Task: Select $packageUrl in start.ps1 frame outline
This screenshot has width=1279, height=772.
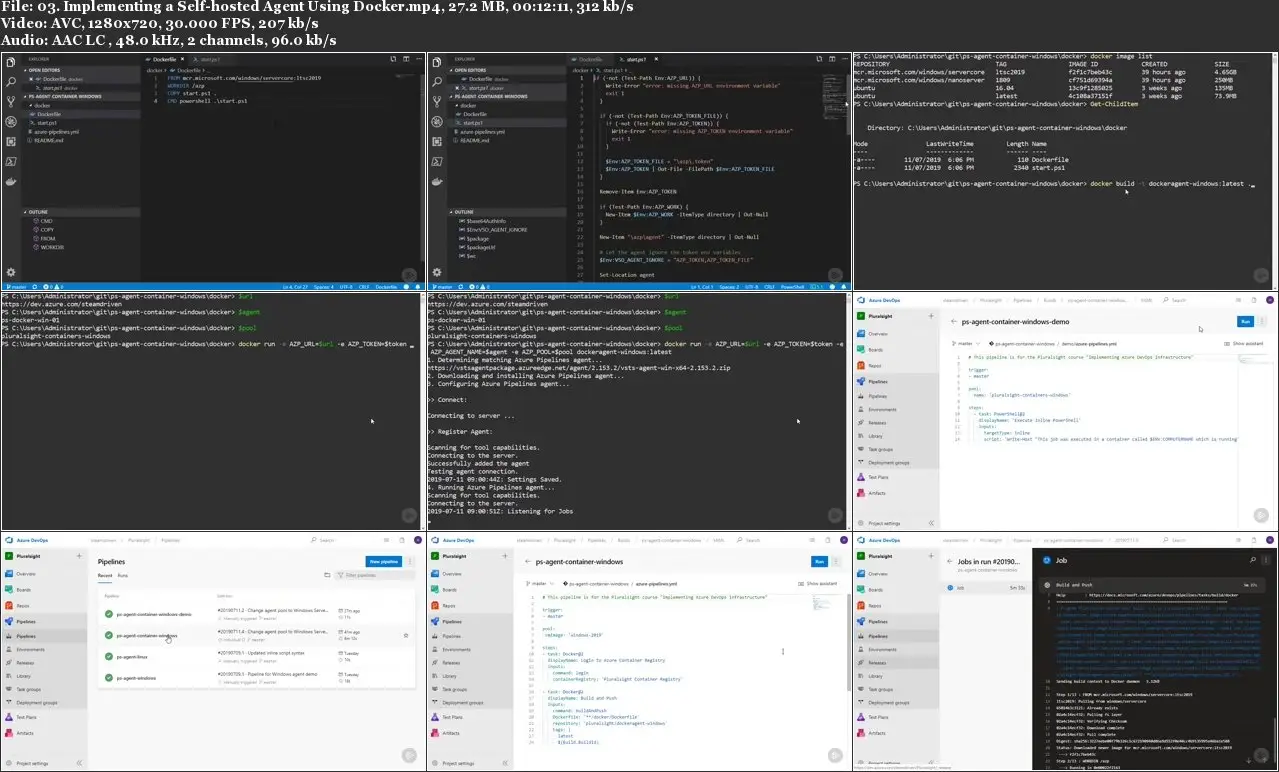Action: (480, 248)
